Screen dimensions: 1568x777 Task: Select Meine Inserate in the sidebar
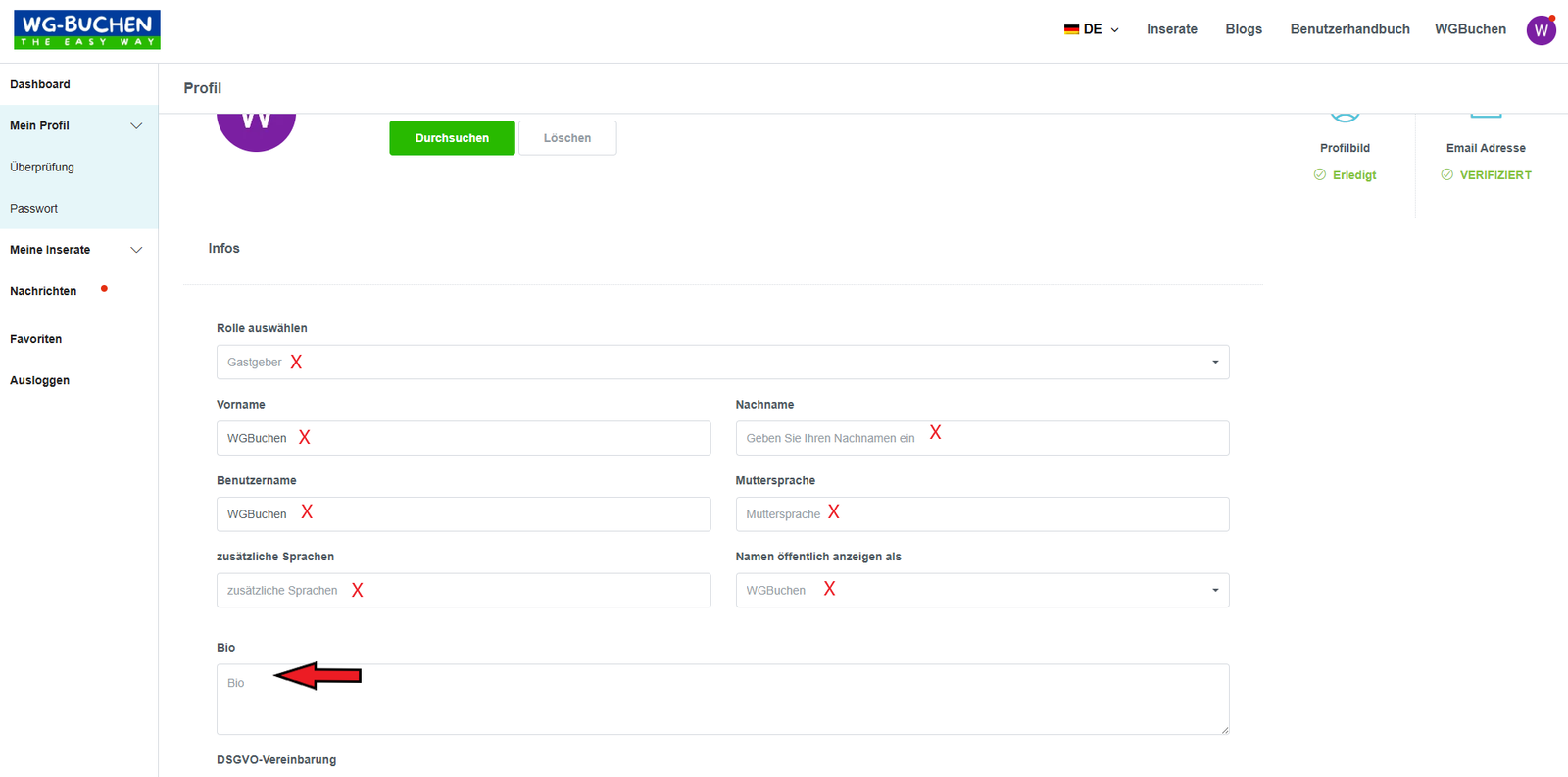click(50, 250)
